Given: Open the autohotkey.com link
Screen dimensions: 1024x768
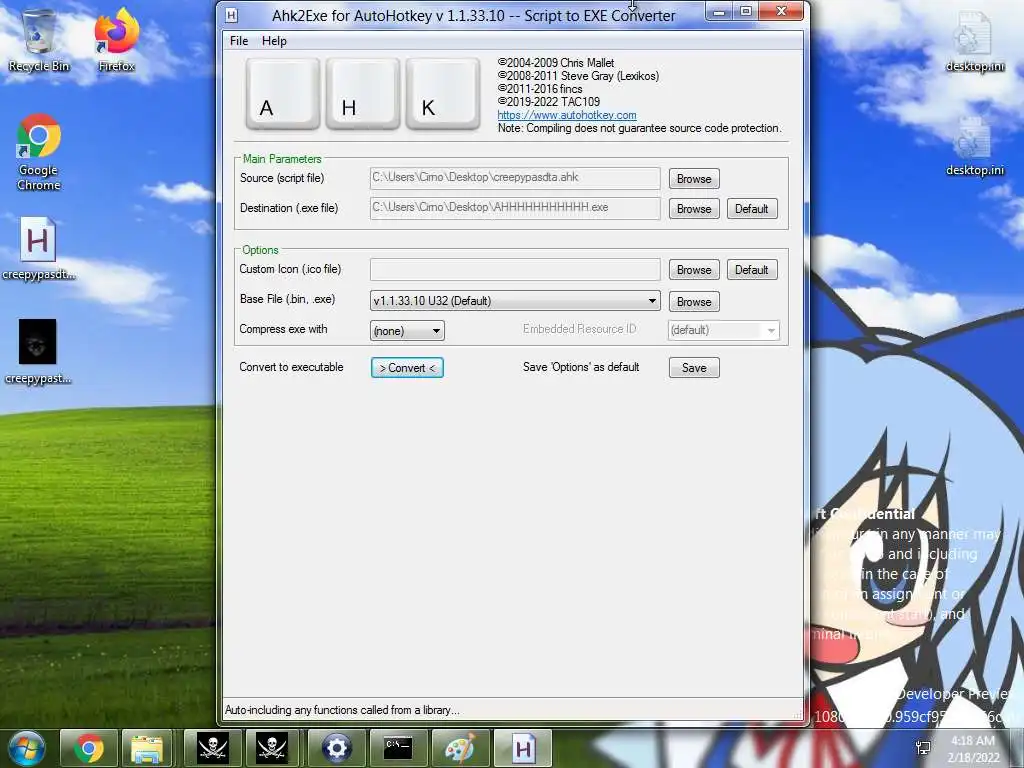Looking at the screenshot, I should 567,115.
